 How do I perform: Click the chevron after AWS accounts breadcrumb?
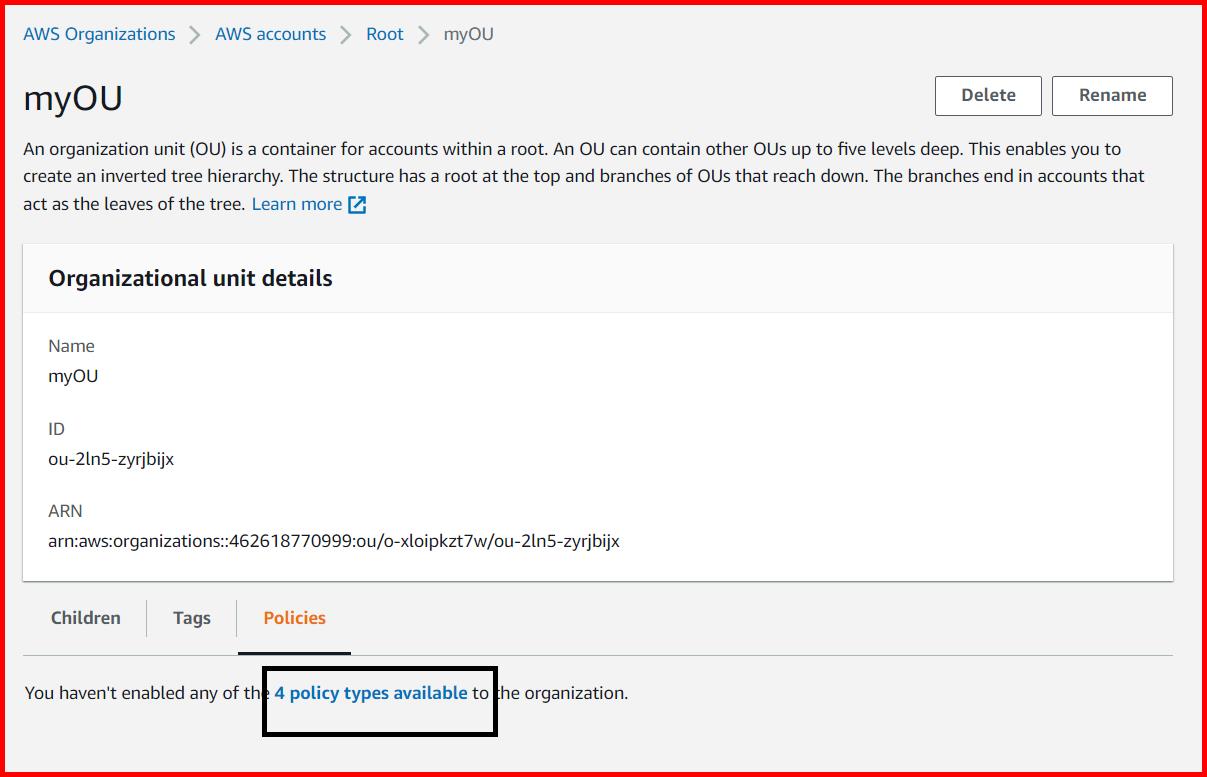346,35
